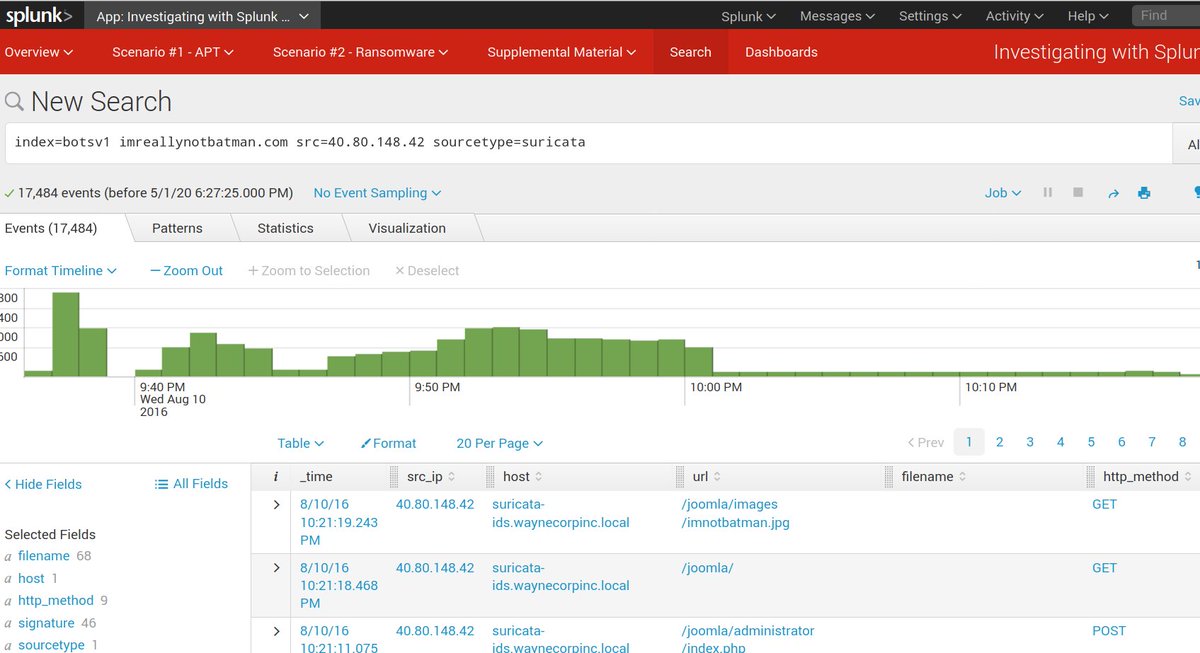
Task: Go to results page 7
Action: pos(1152,442)
